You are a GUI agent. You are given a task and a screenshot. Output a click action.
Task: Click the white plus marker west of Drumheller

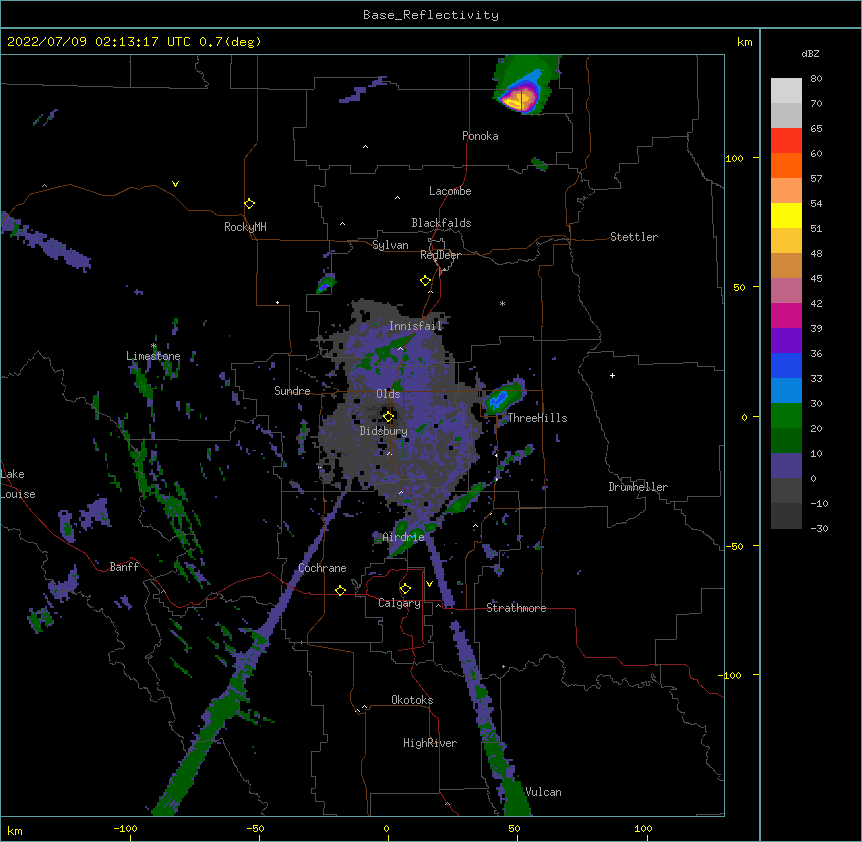click(612, 375)
